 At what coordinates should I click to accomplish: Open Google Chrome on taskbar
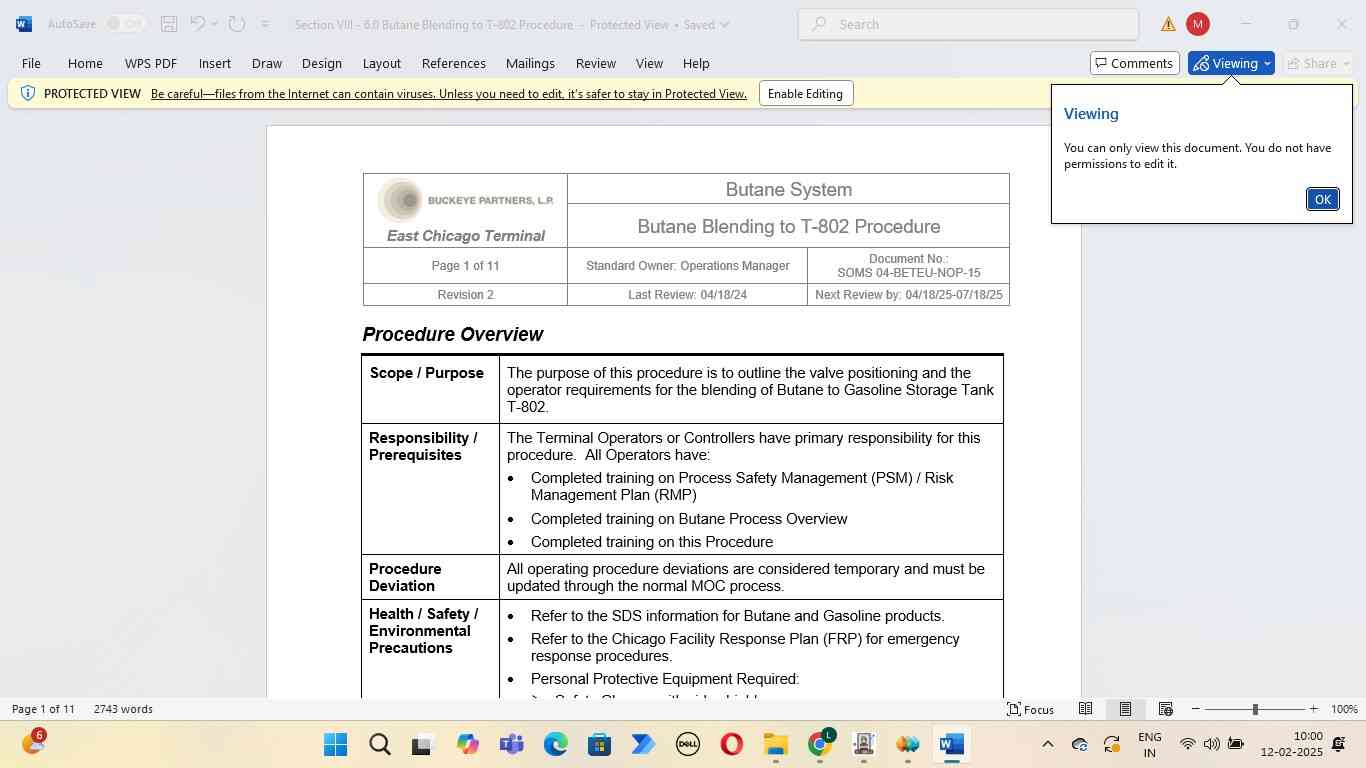pos(820,744)
